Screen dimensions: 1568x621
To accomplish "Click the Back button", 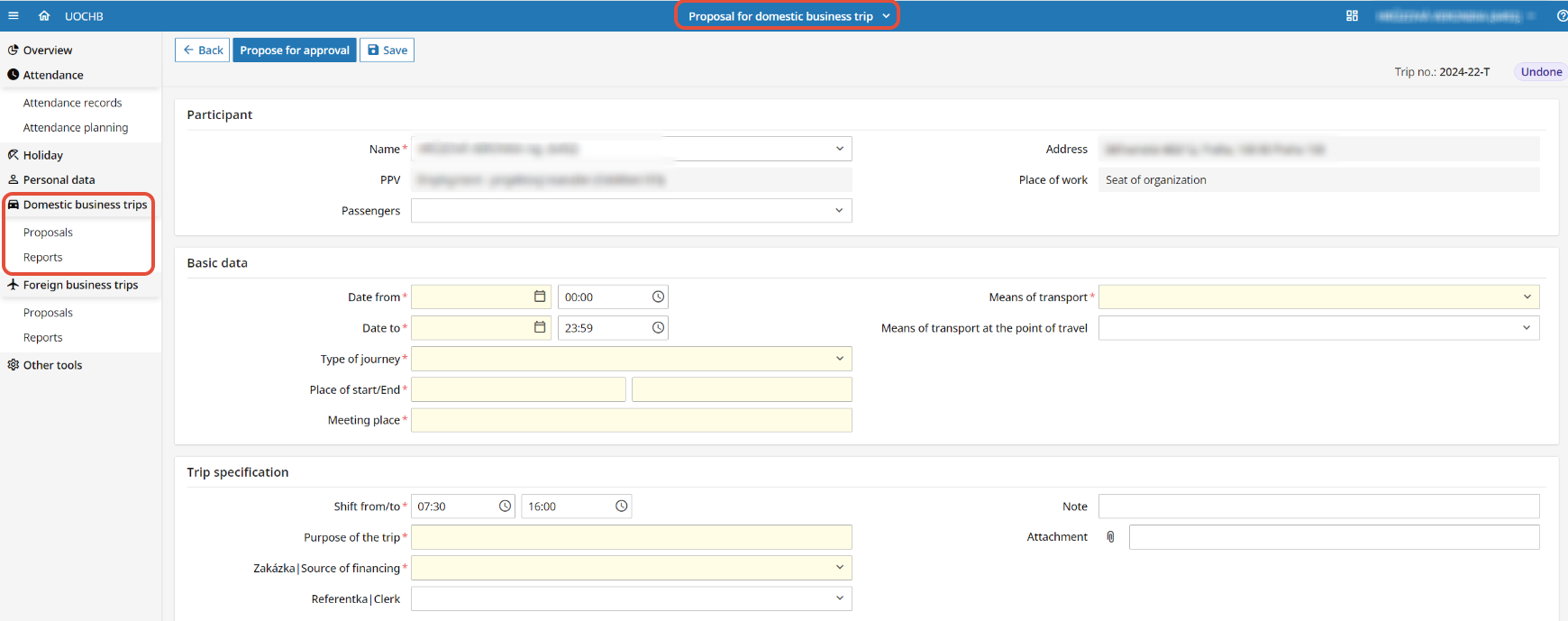I will (x=202, y=50).
